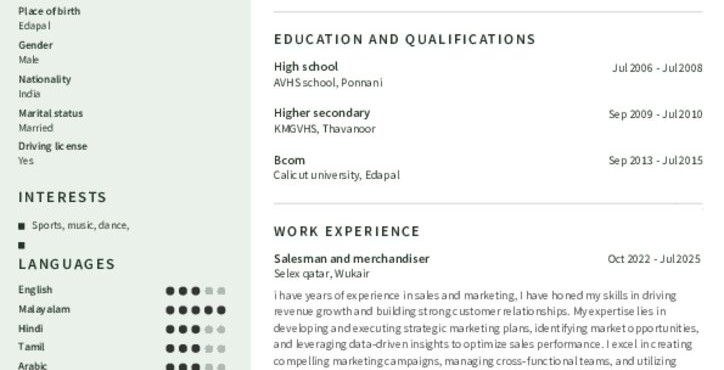This screenshot has width=724, height=370.
Task: Click the empty bullet square under Interests
Action: [x=21, y=245]
